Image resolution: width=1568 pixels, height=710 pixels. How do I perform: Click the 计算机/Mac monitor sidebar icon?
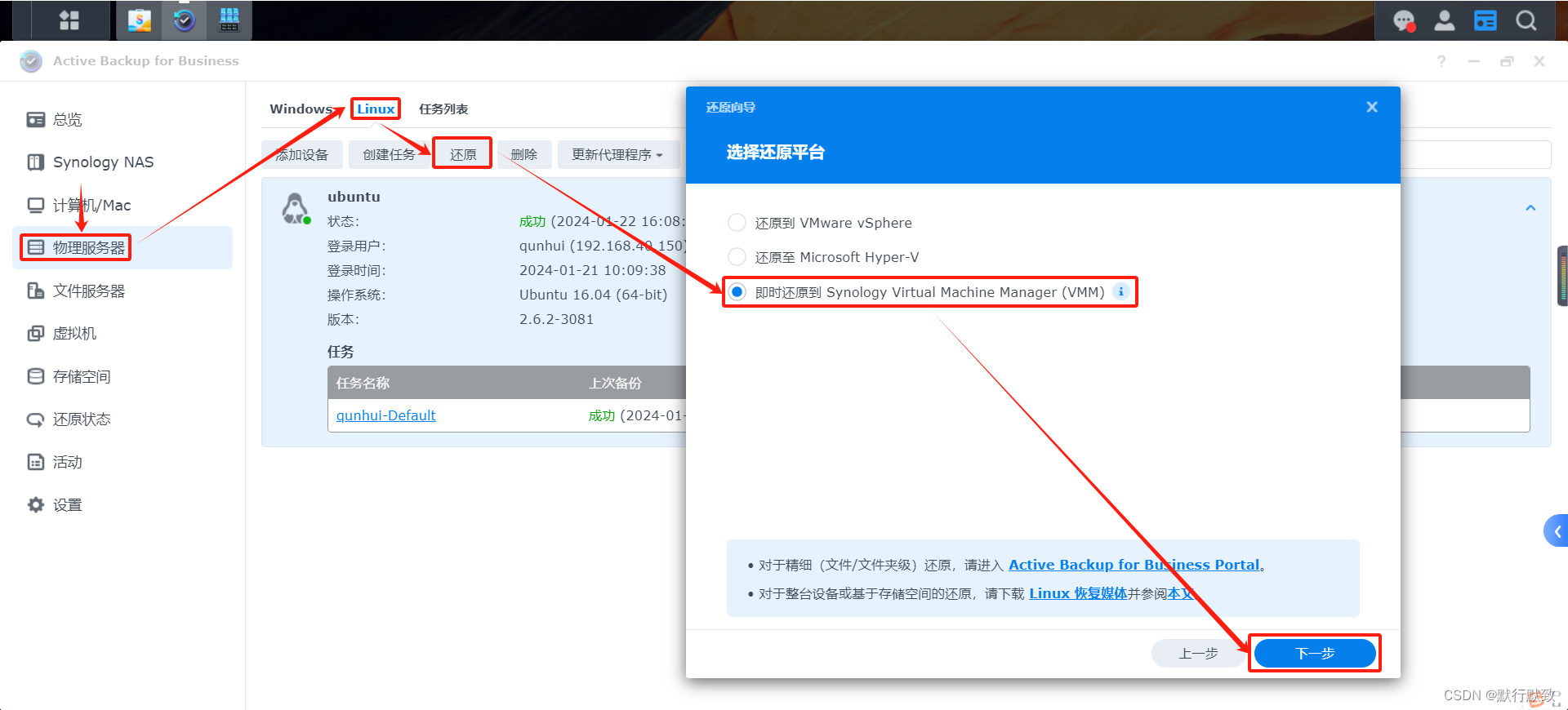tap(36, 205)
